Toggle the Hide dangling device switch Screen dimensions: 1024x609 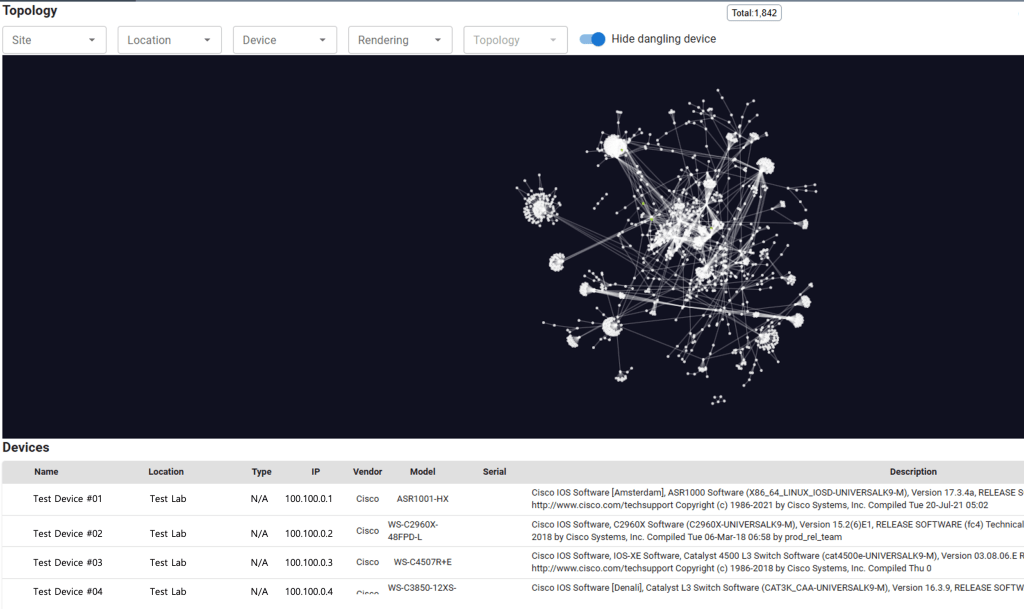593,39
